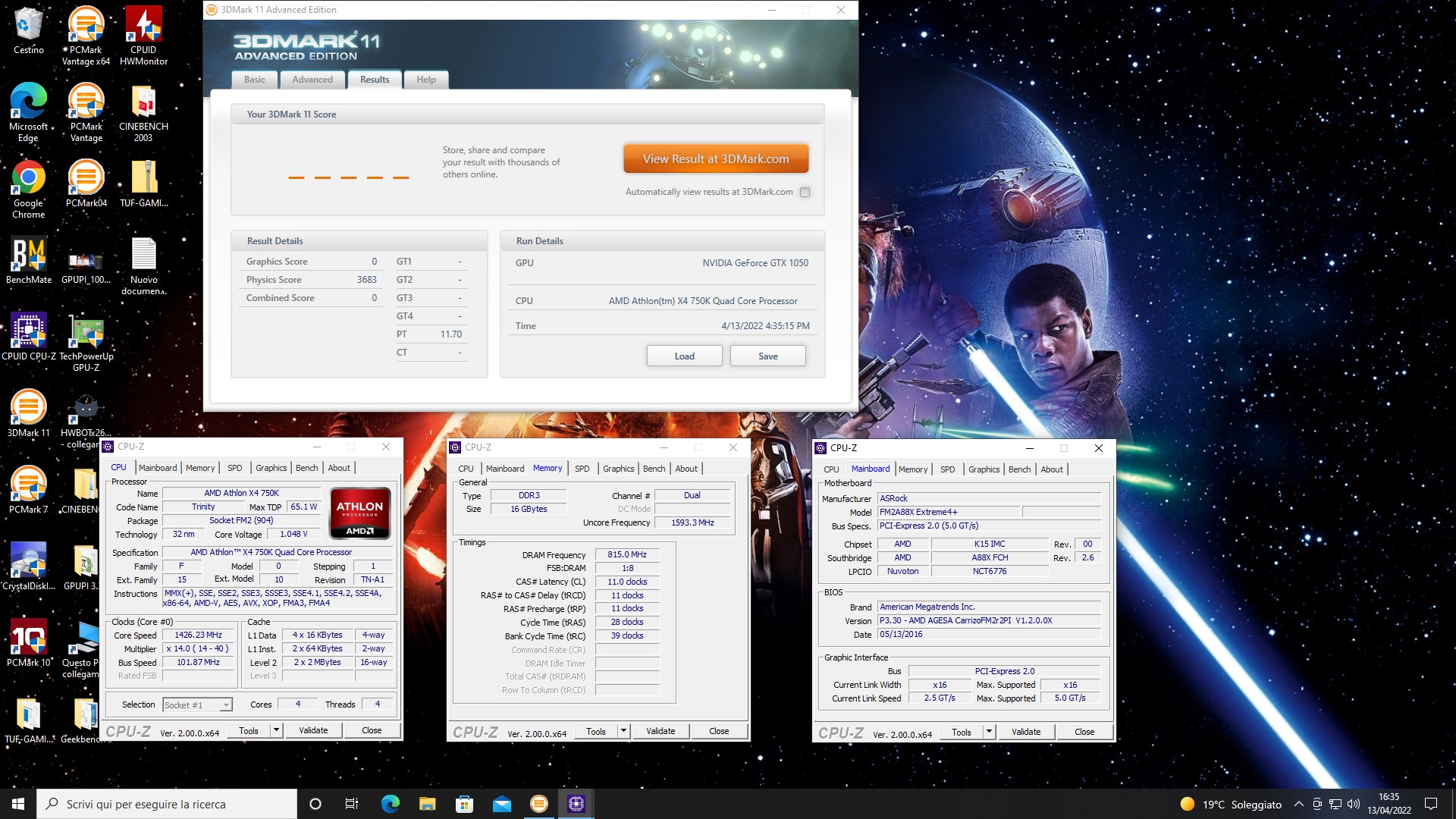This screenshot has width=1456, height=819.
Task: Launch CPUID CPU-Z desktop shortcut
Action: [x=28, y=337]
